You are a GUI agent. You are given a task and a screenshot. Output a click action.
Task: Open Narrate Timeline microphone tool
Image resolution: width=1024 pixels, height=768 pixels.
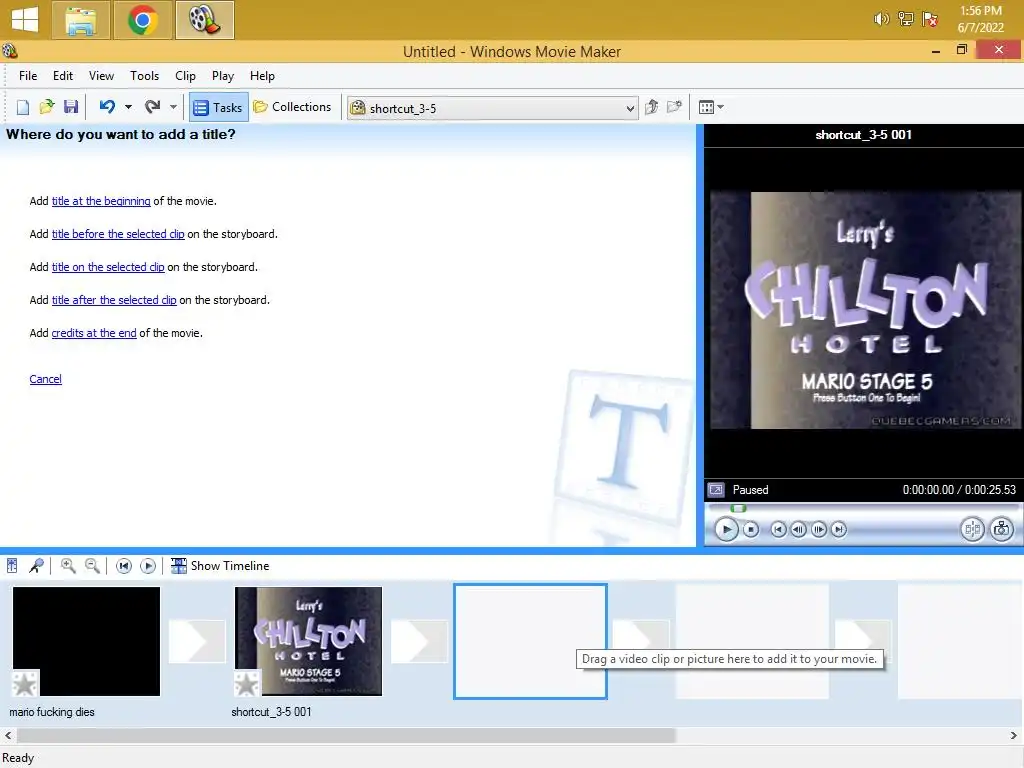pyautogui.click(x=37, y=566)
